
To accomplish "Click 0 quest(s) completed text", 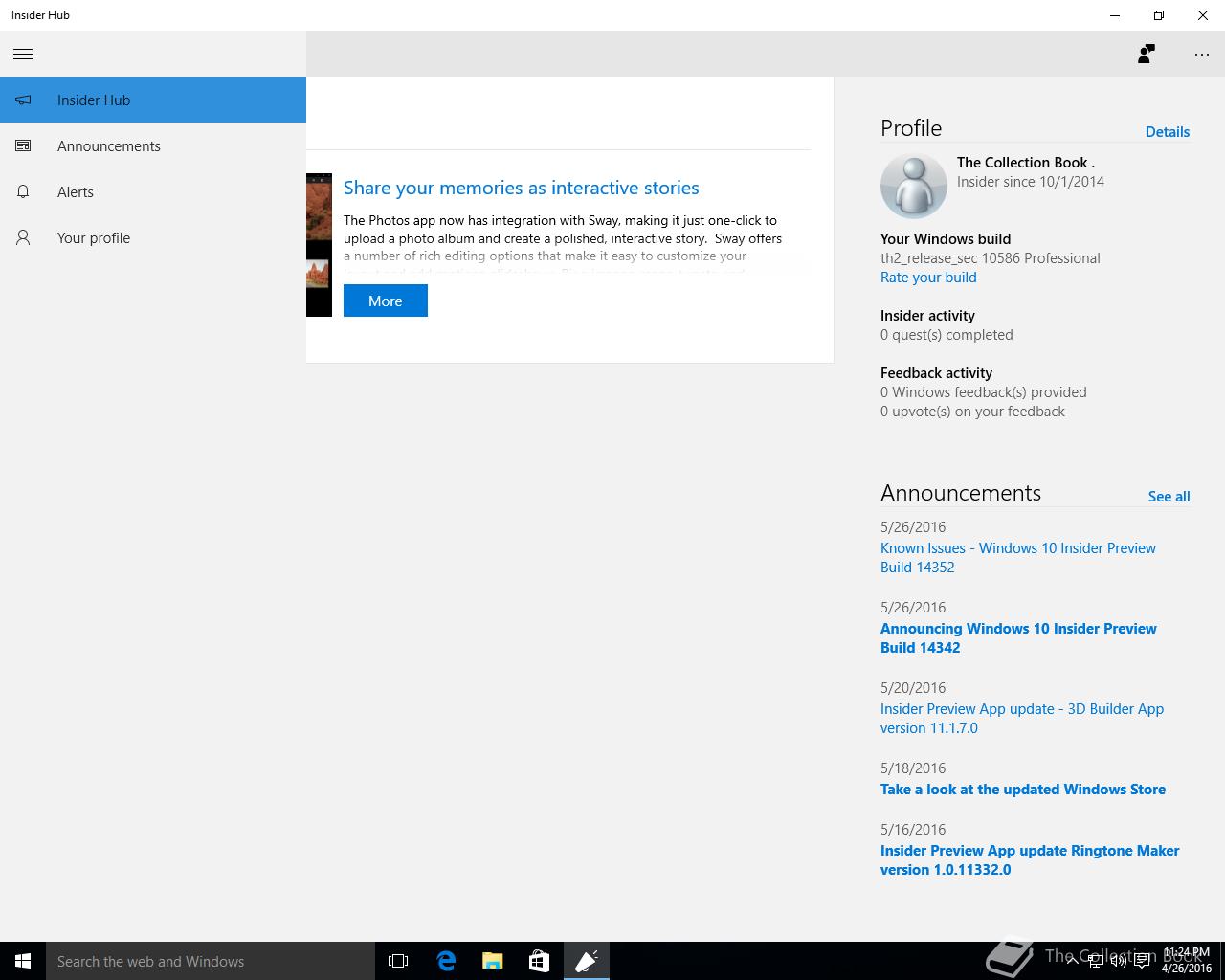I will coord(947,335).
